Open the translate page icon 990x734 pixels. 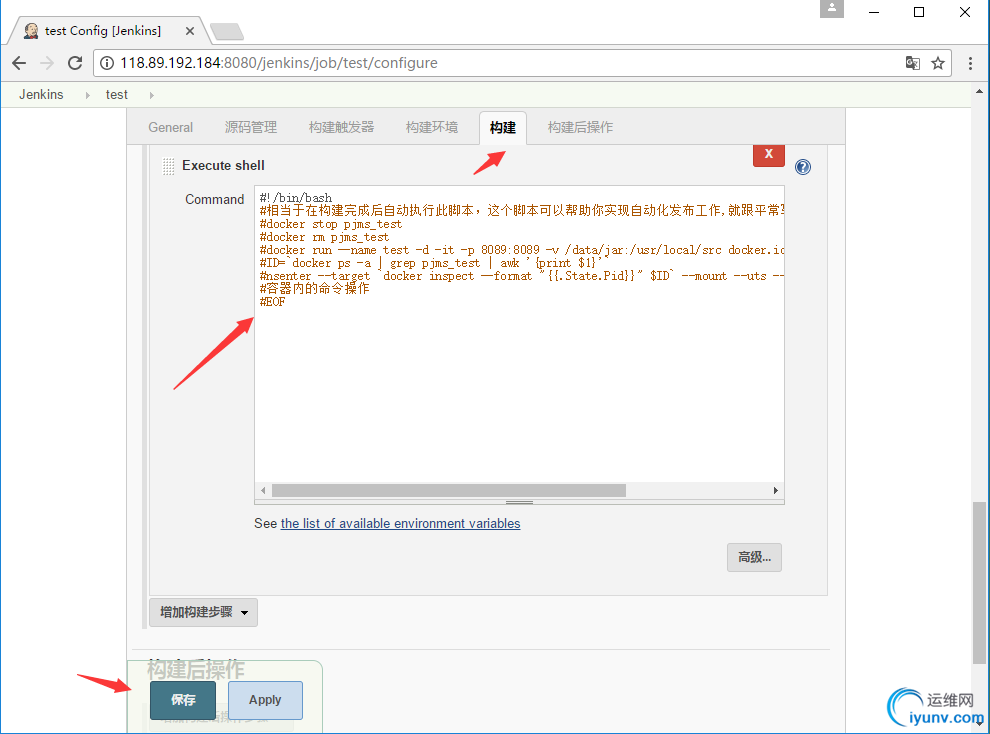coord(912,63)
